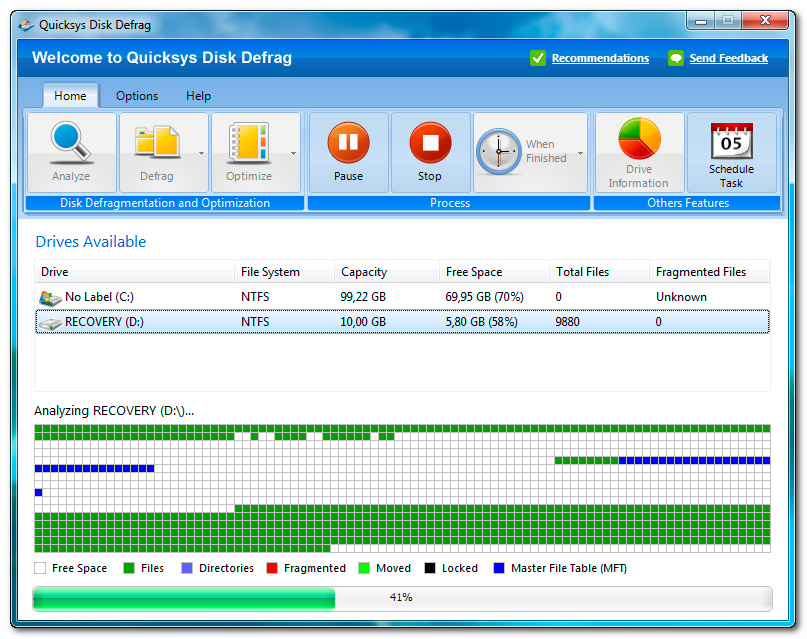807x639 pixels.
Task: Click the Free Space legend swatch
Action: (x=40, y=568)
